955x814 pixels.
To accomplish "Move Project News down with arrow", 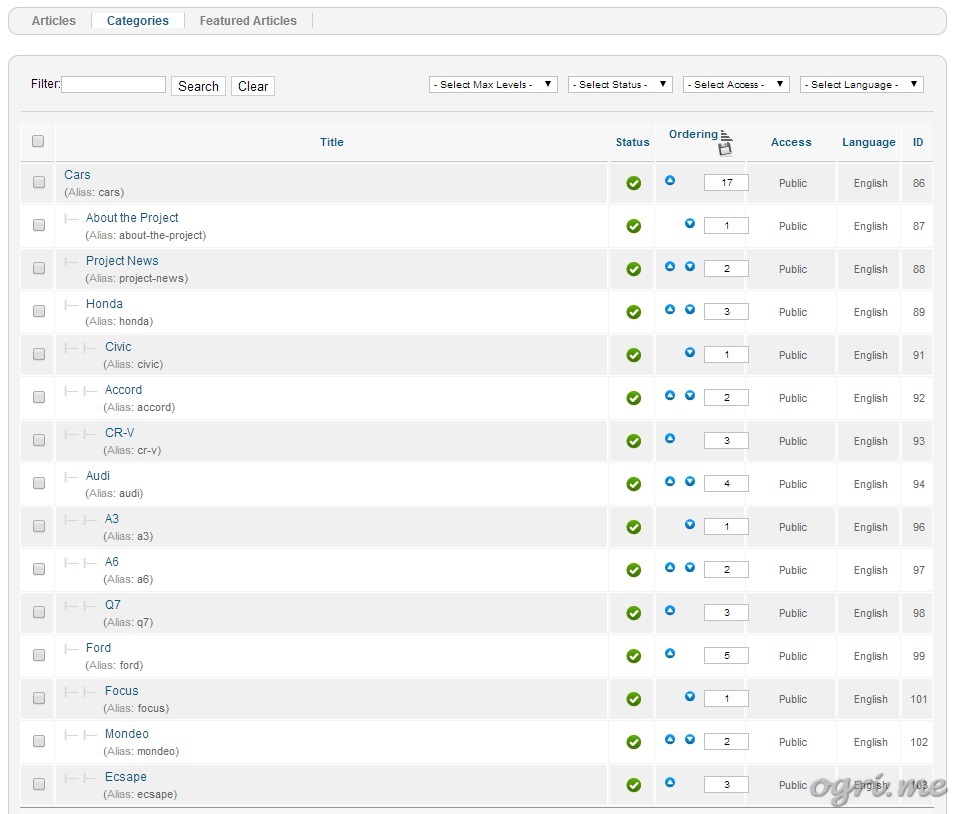I will [x=689, y=266].
